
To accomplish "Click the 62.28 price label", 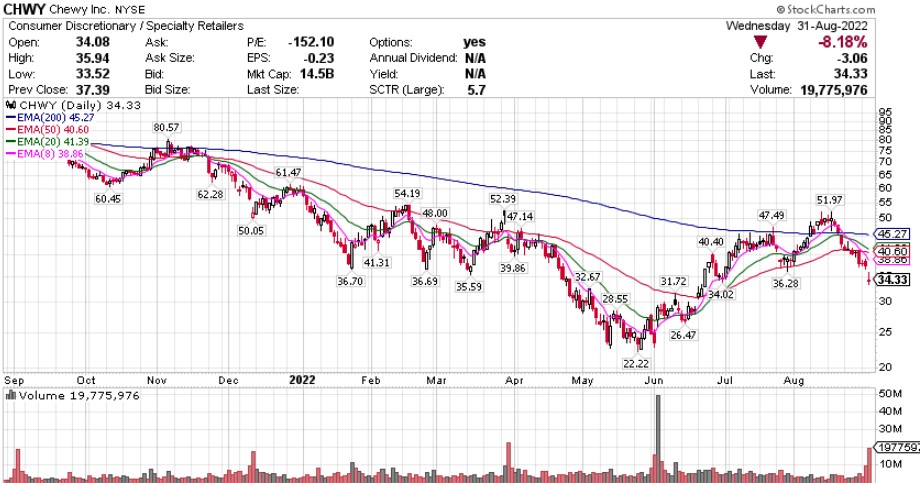I will click(x=210, y=194).
